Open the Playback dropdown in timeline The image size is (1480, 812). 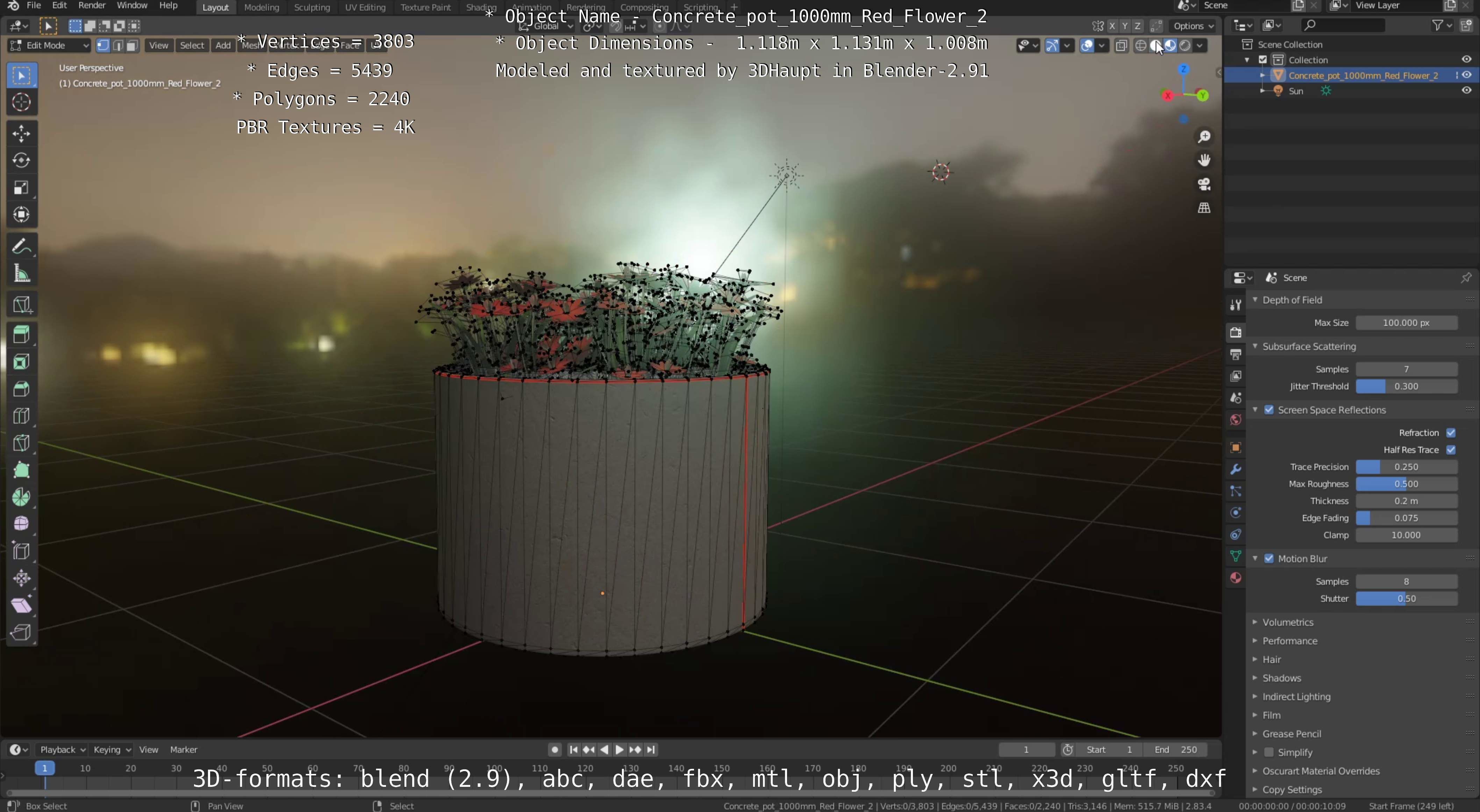(x=62, y=749)
